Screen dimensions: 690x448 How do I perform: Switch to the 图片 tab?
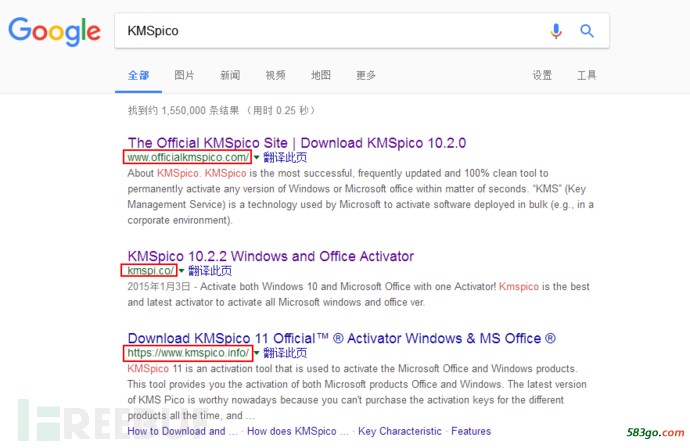pyautogui.click(x=184, y=75)
